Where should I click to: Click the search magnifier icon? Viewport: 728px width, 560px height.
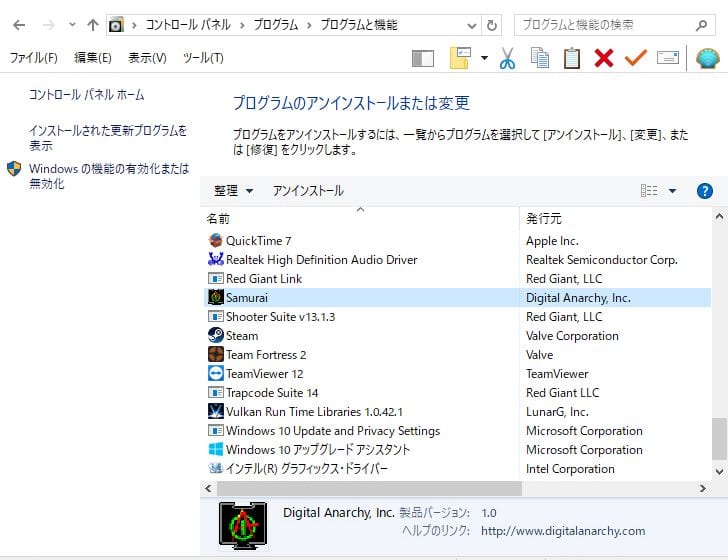pos(702,25)
